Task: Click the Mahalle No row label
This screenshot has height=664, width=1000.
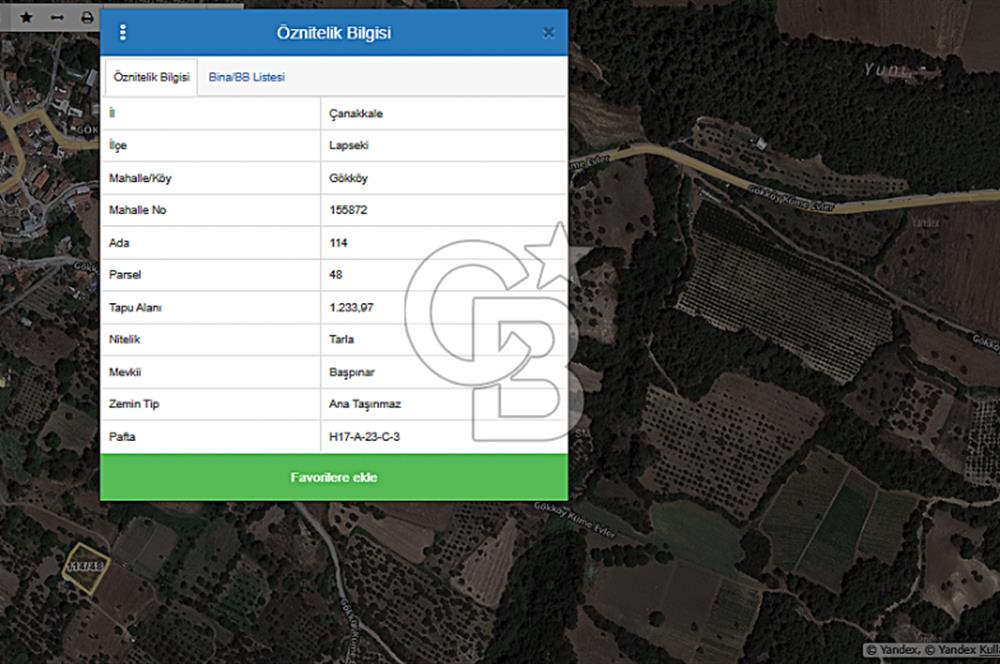Action: [137, 210]
